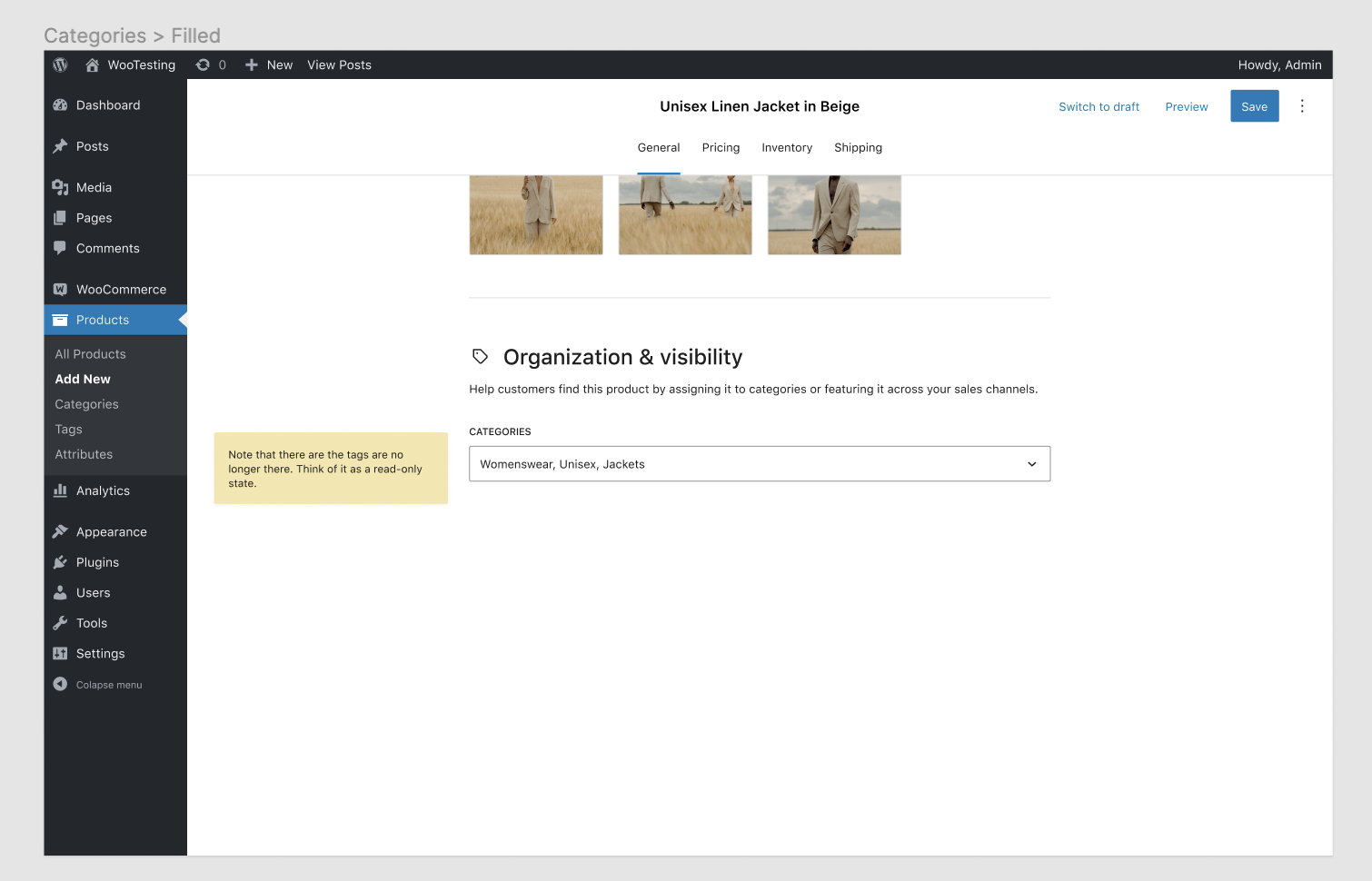Click the New item plus icon
1372x881 pixels.
click(251, 64)
